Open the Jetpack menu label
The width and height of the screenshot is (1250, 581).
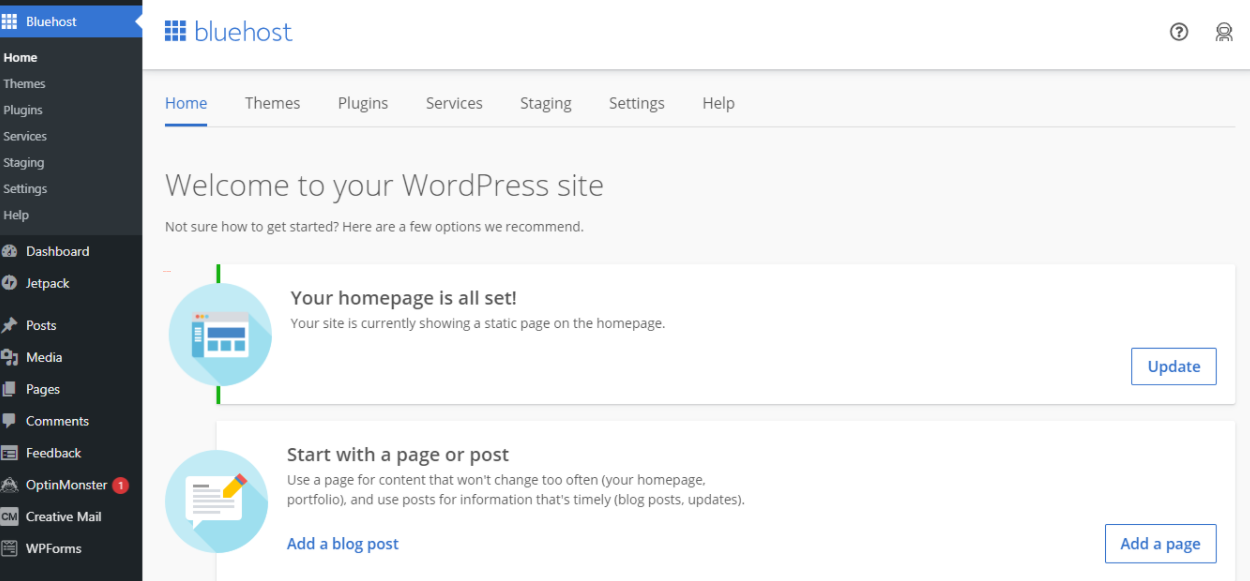[48, 283]
